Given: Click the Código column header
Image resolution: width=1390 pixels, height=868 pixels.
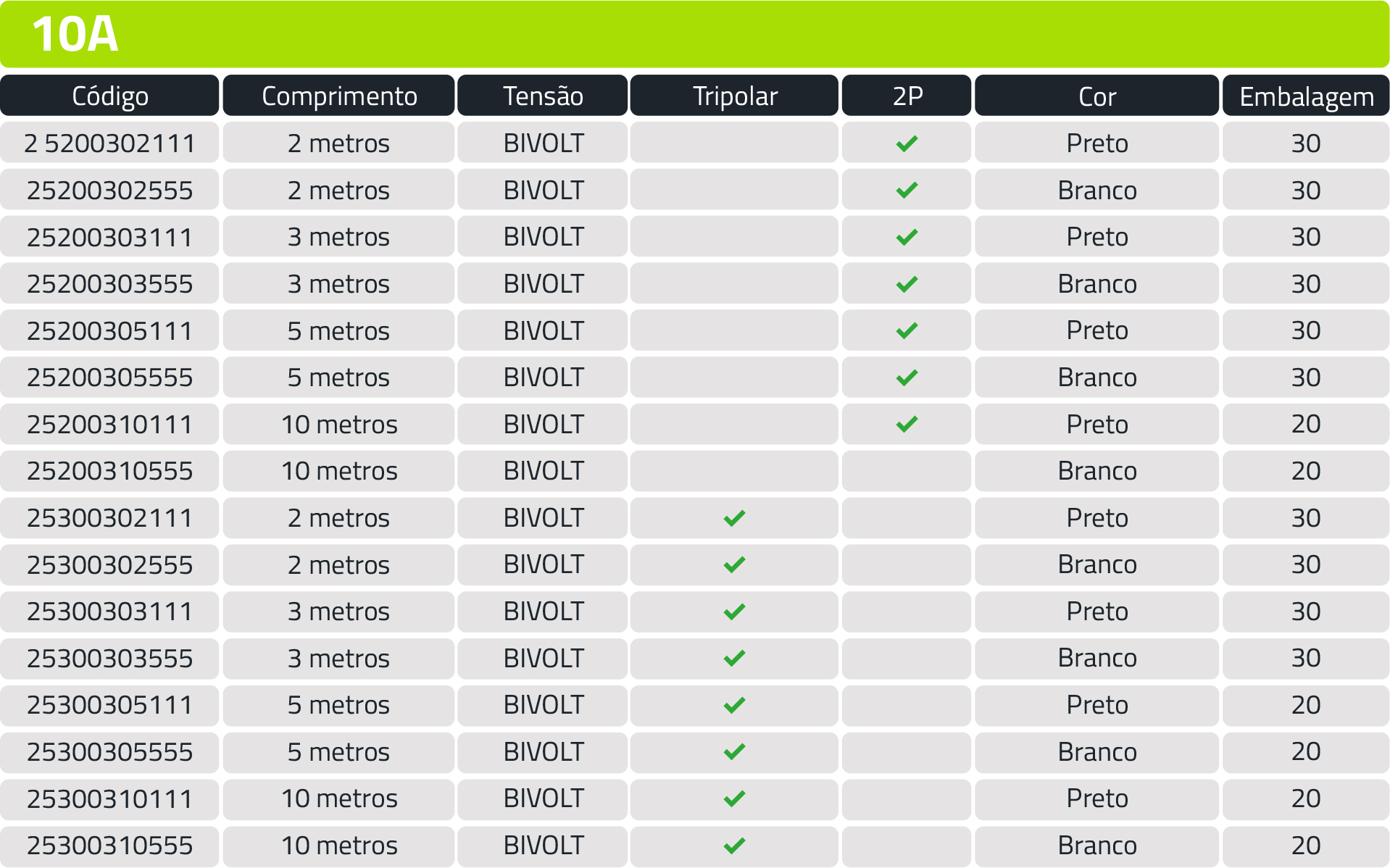Looking at the screenshot, I should click(109, 96).
